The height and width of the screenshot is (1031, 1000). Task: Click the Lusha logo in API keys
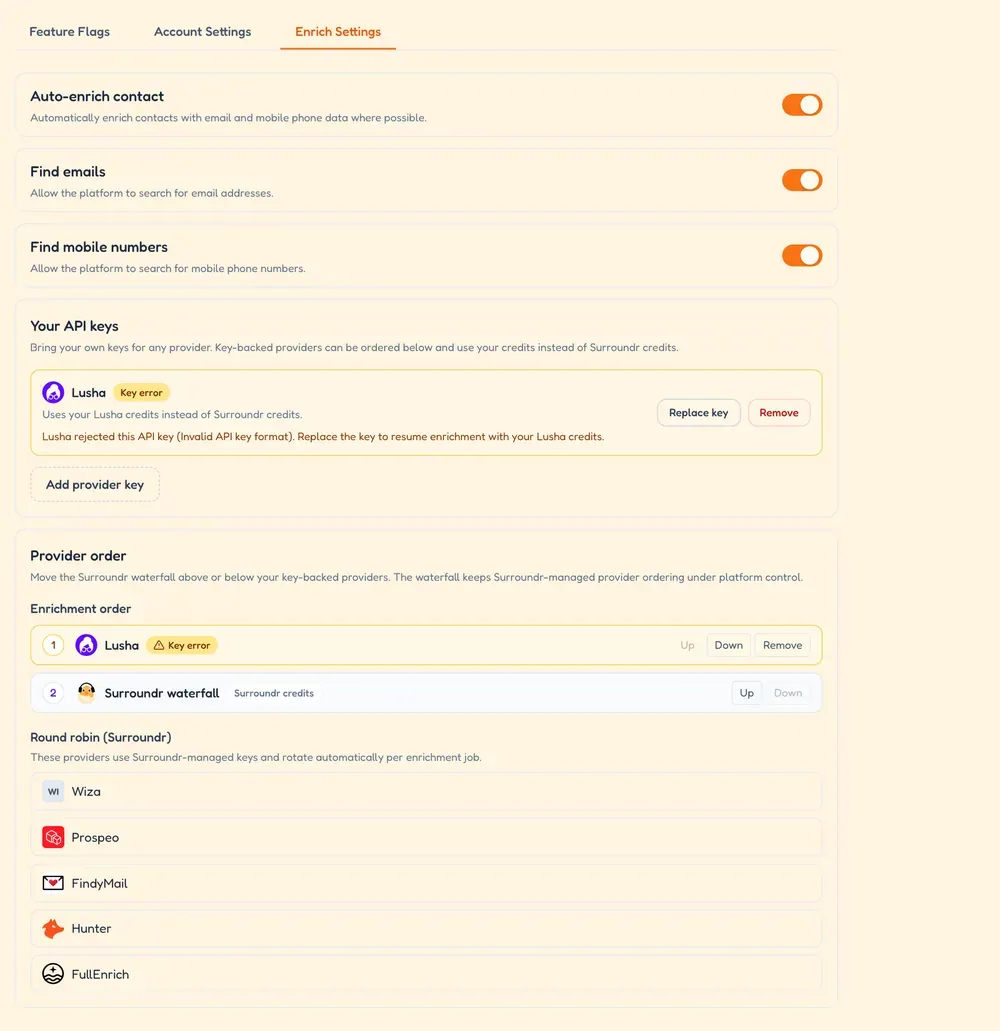coord(53,393)
